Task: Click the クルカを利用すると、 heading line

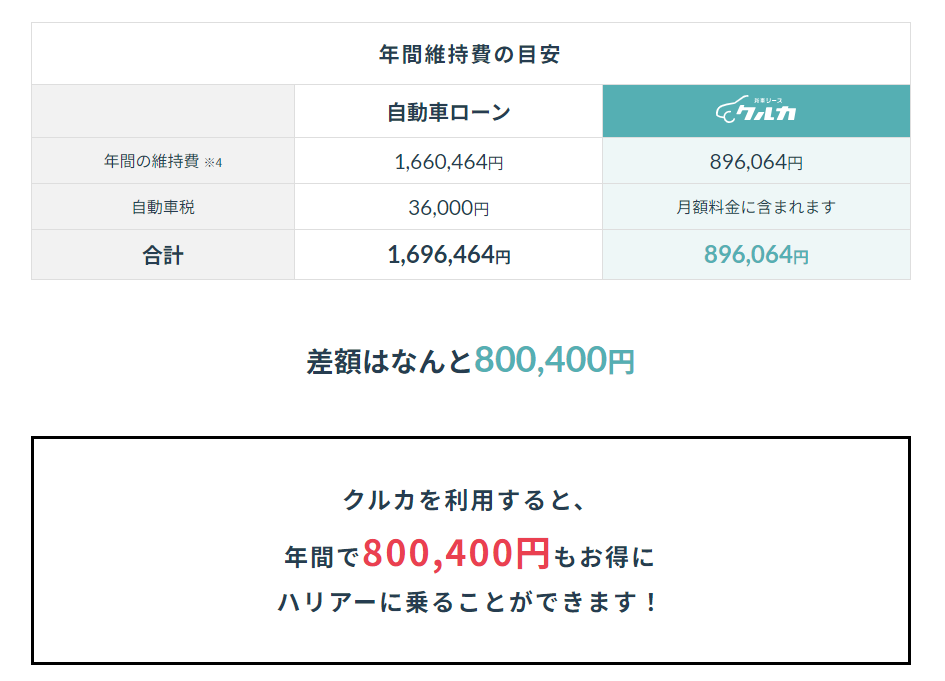Action: click(x=464, y=500)
